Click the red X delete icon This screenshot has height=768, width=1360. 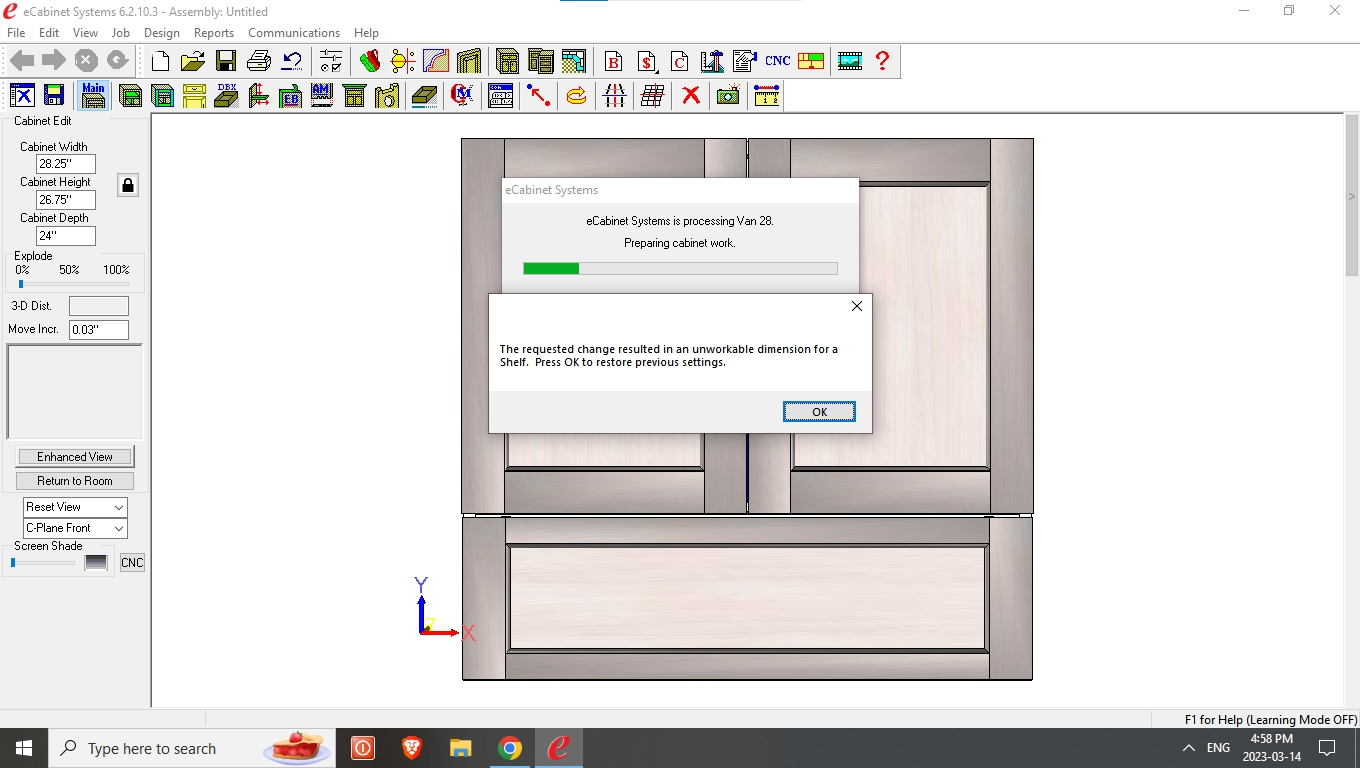690,96
